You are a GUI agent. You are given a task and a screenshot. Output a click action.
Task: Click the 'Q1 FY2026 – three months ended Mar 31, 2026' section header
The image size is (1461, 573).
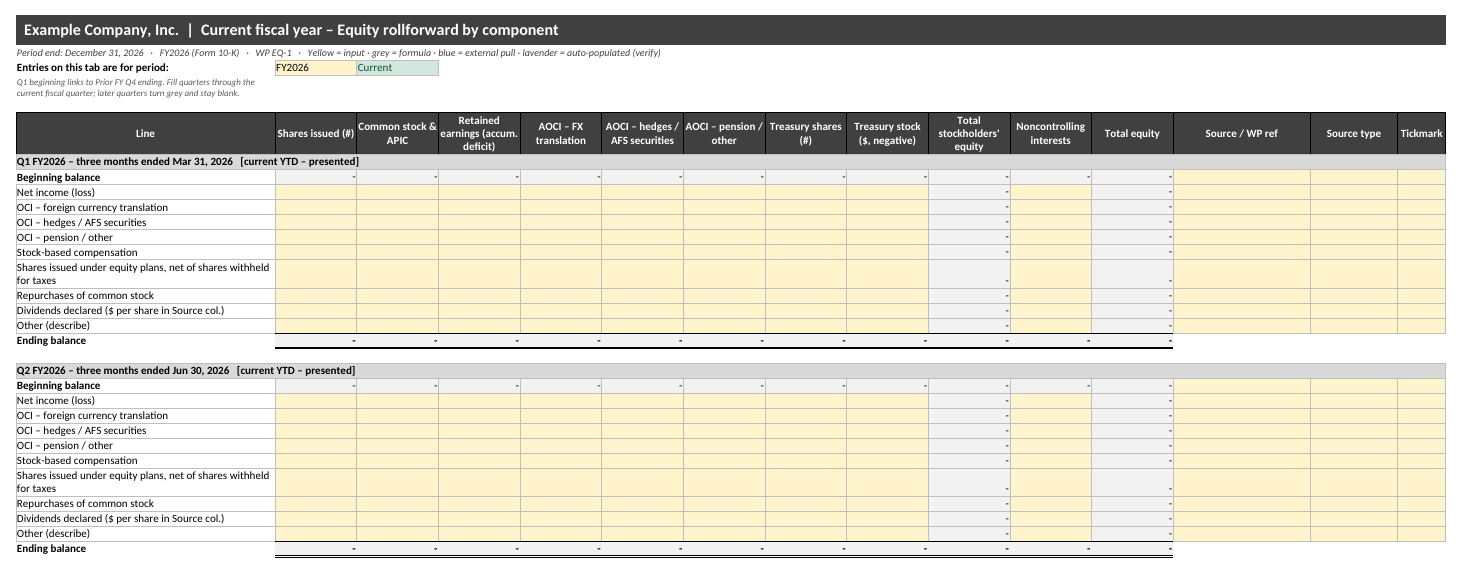[x=730, y=162]
